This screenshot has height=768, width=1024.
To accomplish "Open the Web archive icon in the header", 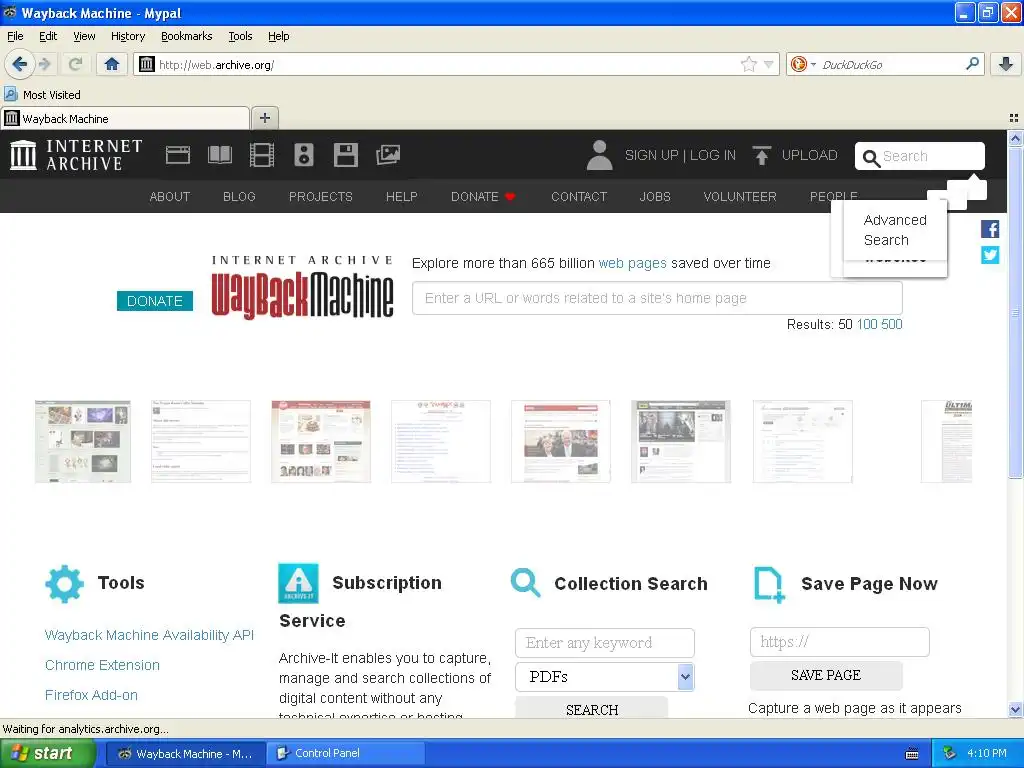I will 178,155.
